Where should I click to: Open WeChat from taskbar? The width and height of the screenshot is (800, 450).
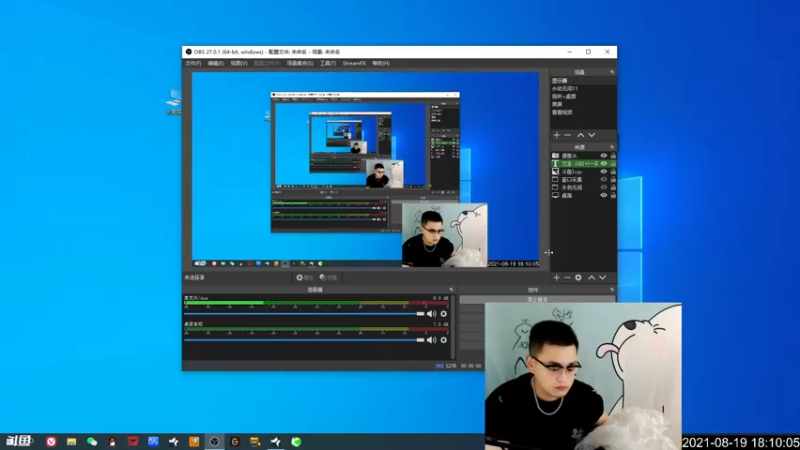(92, 442)
